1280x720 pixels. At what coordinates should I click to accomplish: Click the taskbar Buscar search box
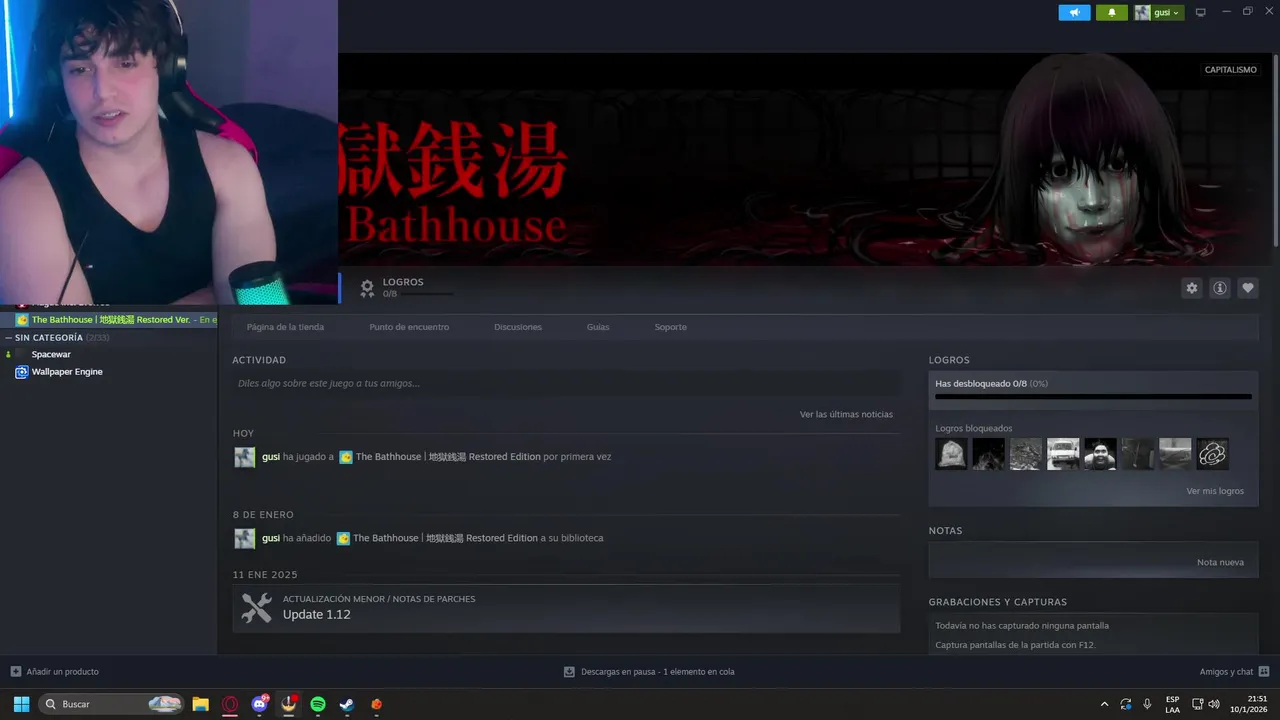click(x=112, y=704)
